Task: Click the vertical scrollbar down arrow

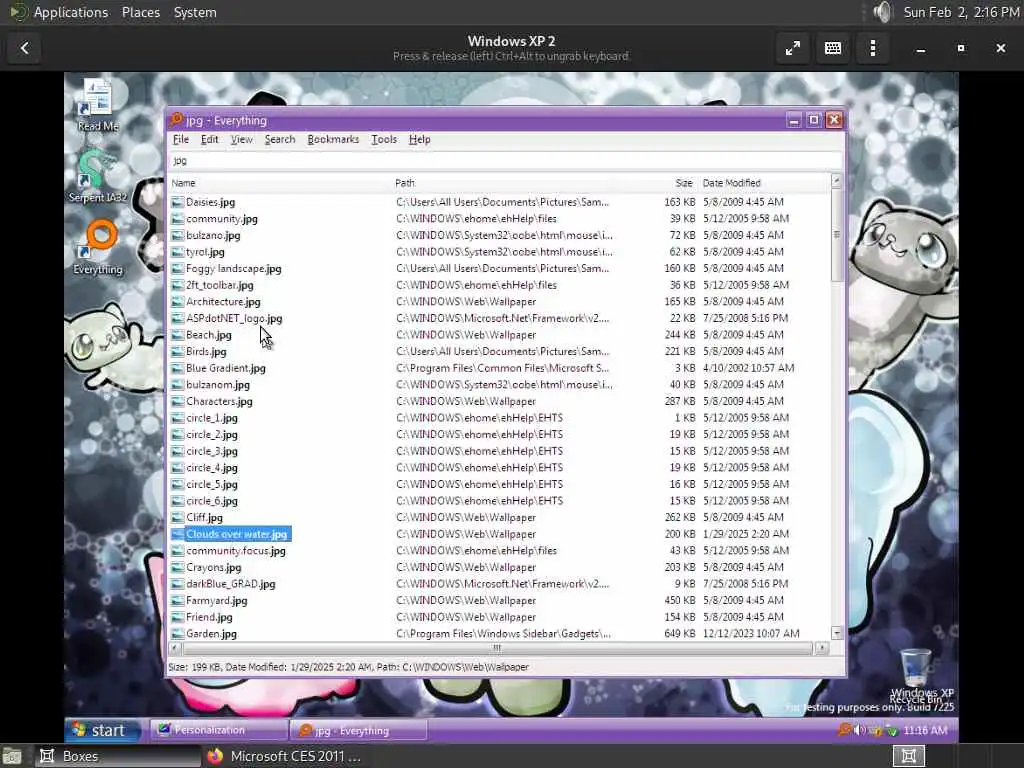Action: [x=837, y=633]
